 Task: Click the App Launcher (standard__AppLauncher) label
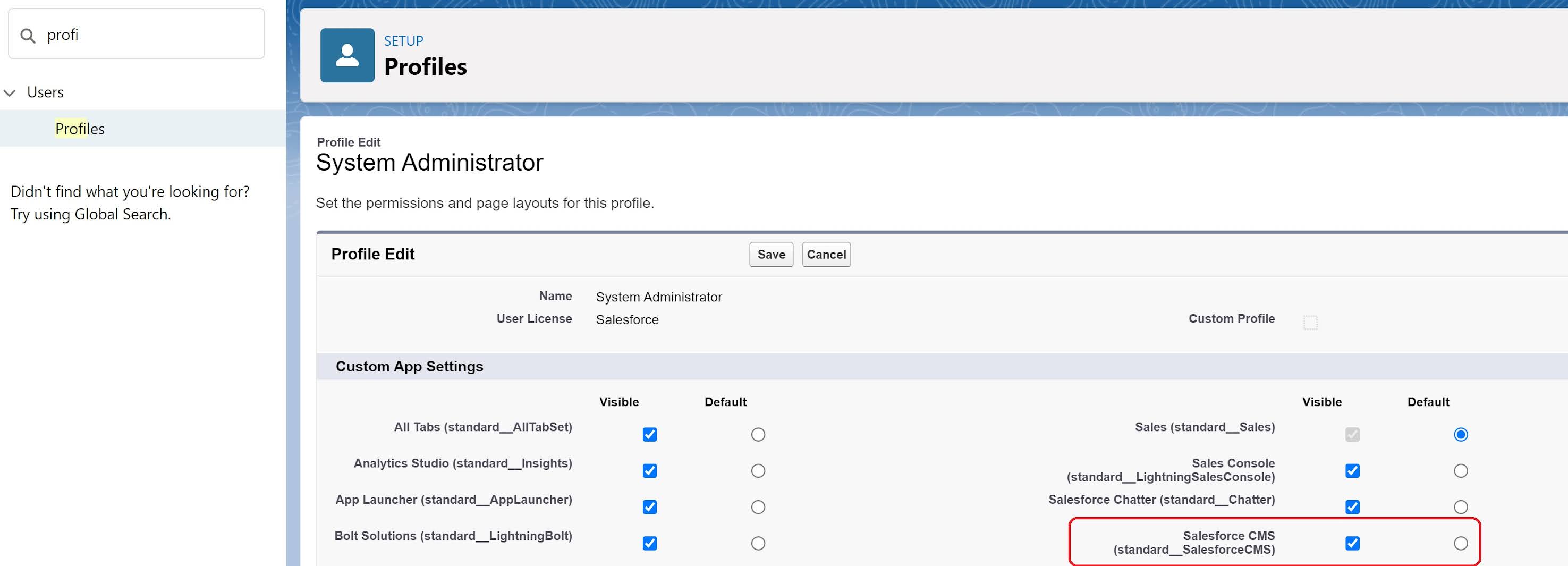tap(453, 500)
